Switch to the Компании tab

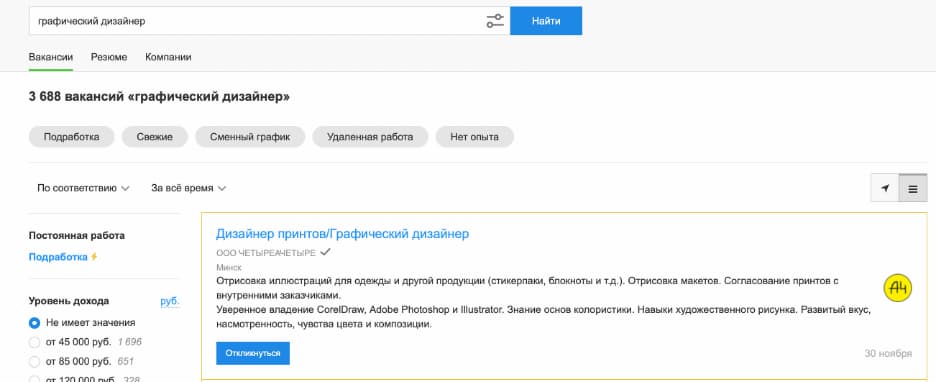pyautogui.click(x=168, y=57)
